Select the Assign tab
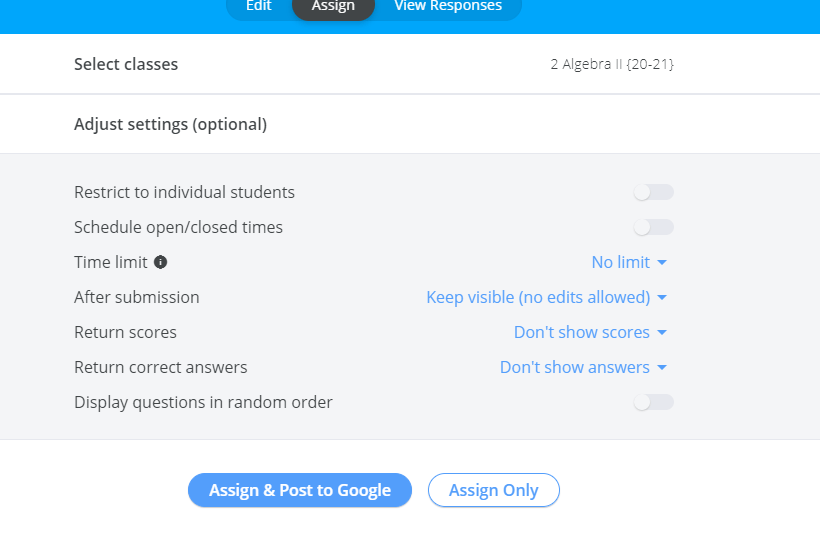Viewport: 820px width, 558px height. 333,7
